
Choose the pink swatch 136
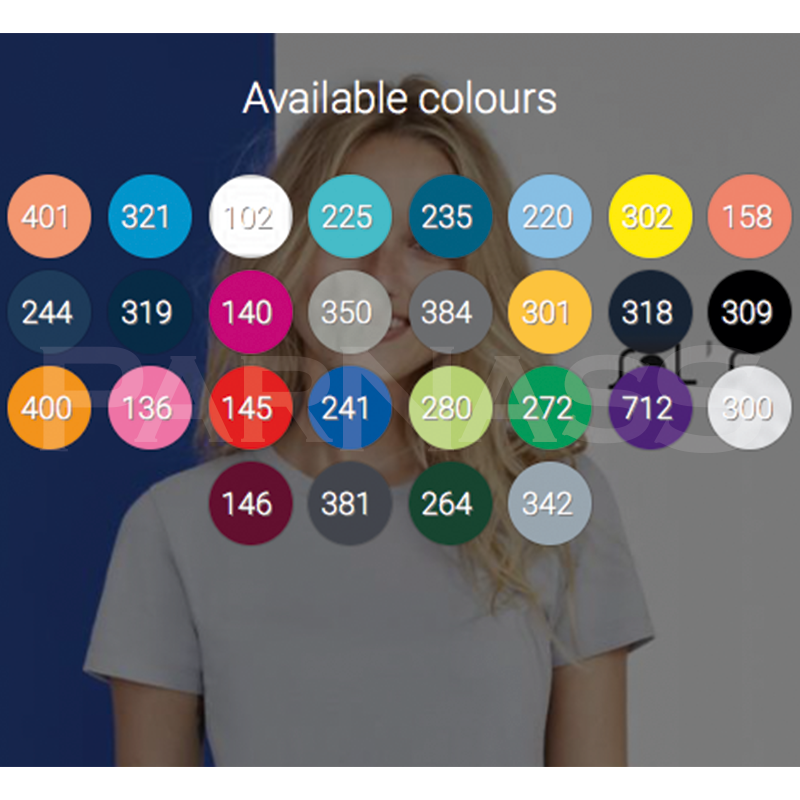tap(149, 408)
